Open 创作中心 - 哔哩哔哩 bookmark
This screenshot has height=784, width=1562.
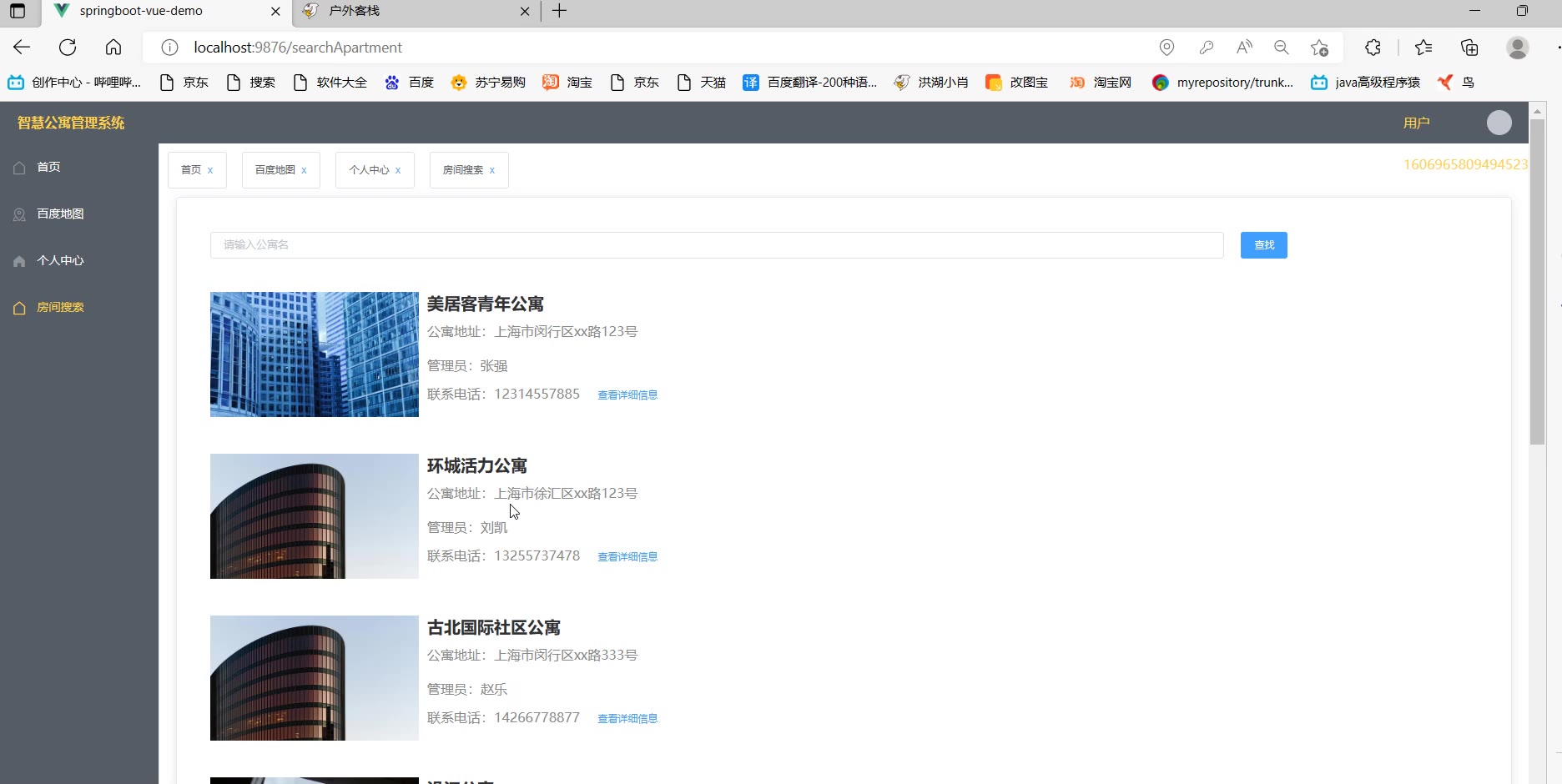(74, 83)
